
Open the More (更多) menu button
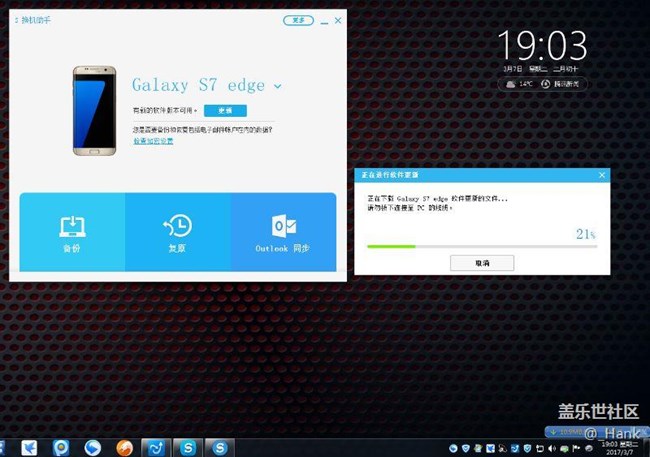coord(298,20)
